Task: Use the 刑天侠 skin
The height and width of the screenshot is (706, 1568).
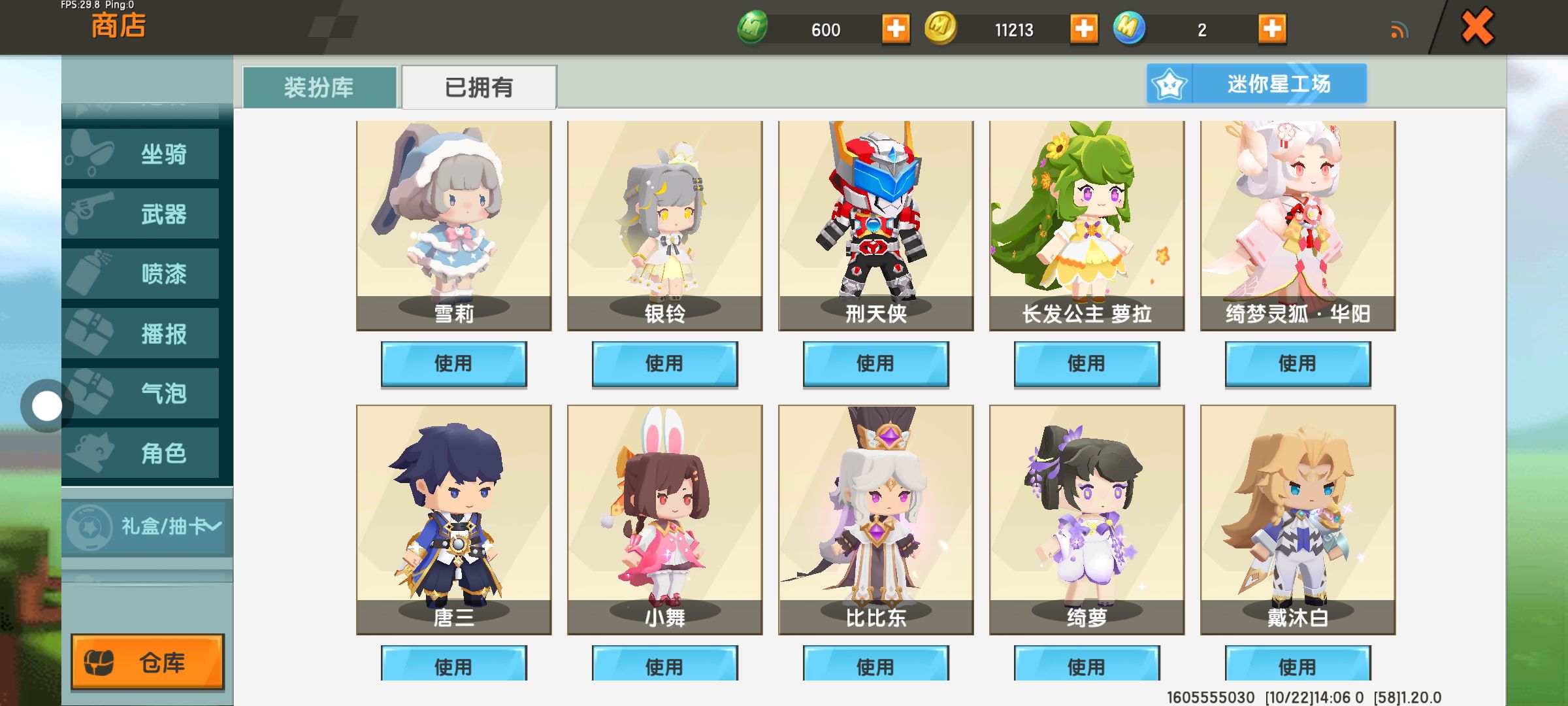Action: [x=875, y=363]
